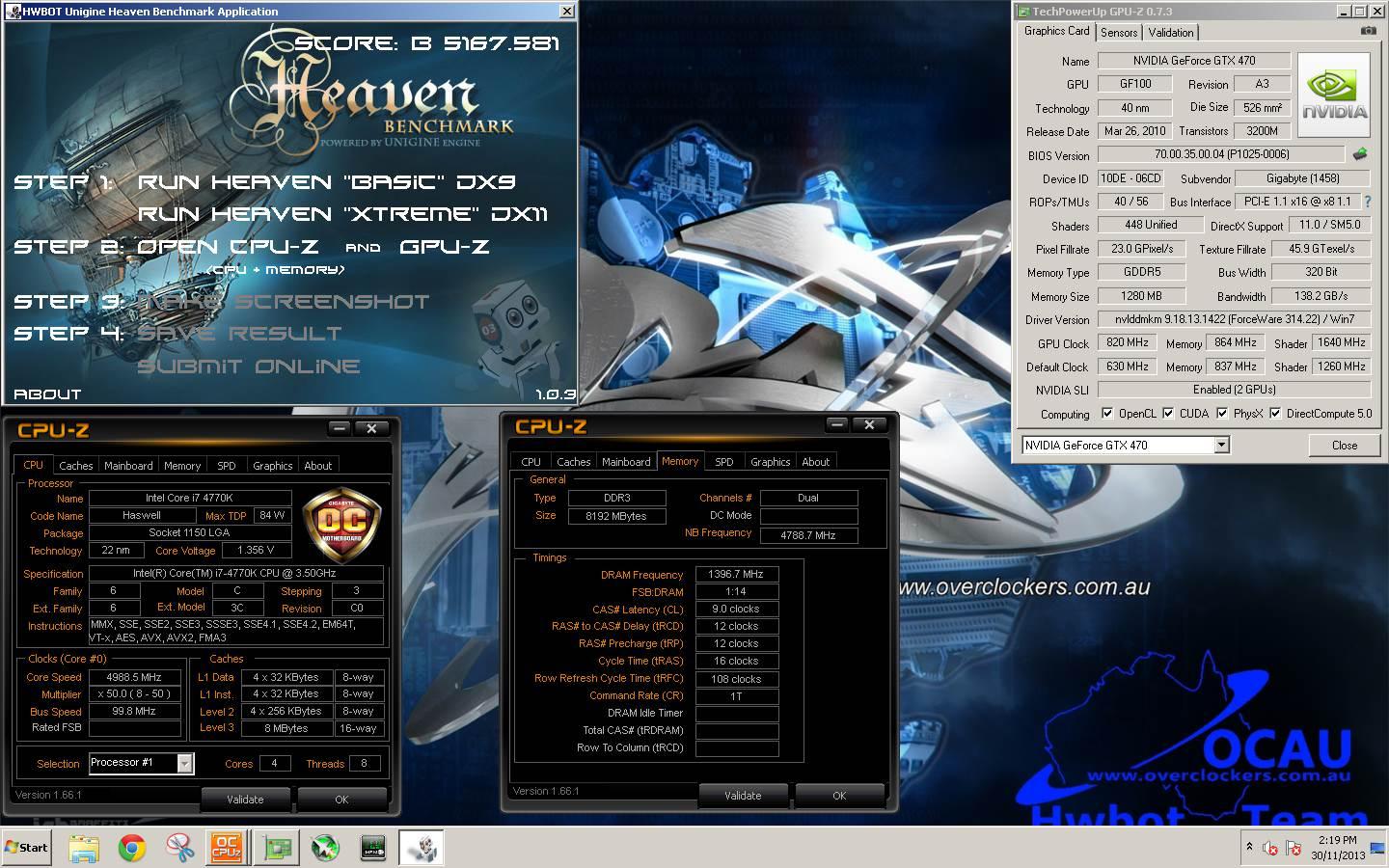The height and width of the screenshot is (868, 1389).
Task: Switch to the OC CPU-Z taskbar item
Action: [227, 848]
